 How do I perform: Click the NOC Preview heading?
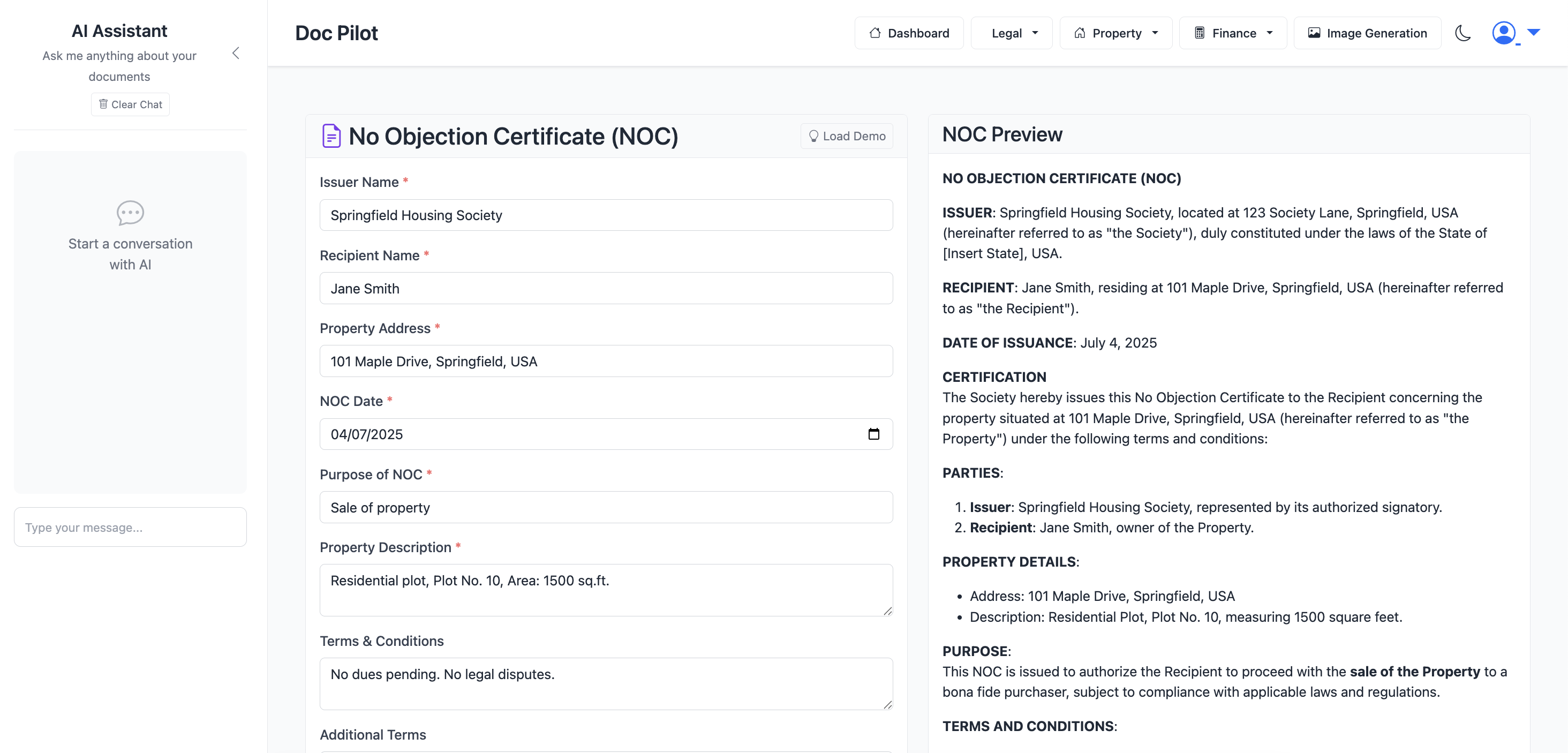[1002, 134]
